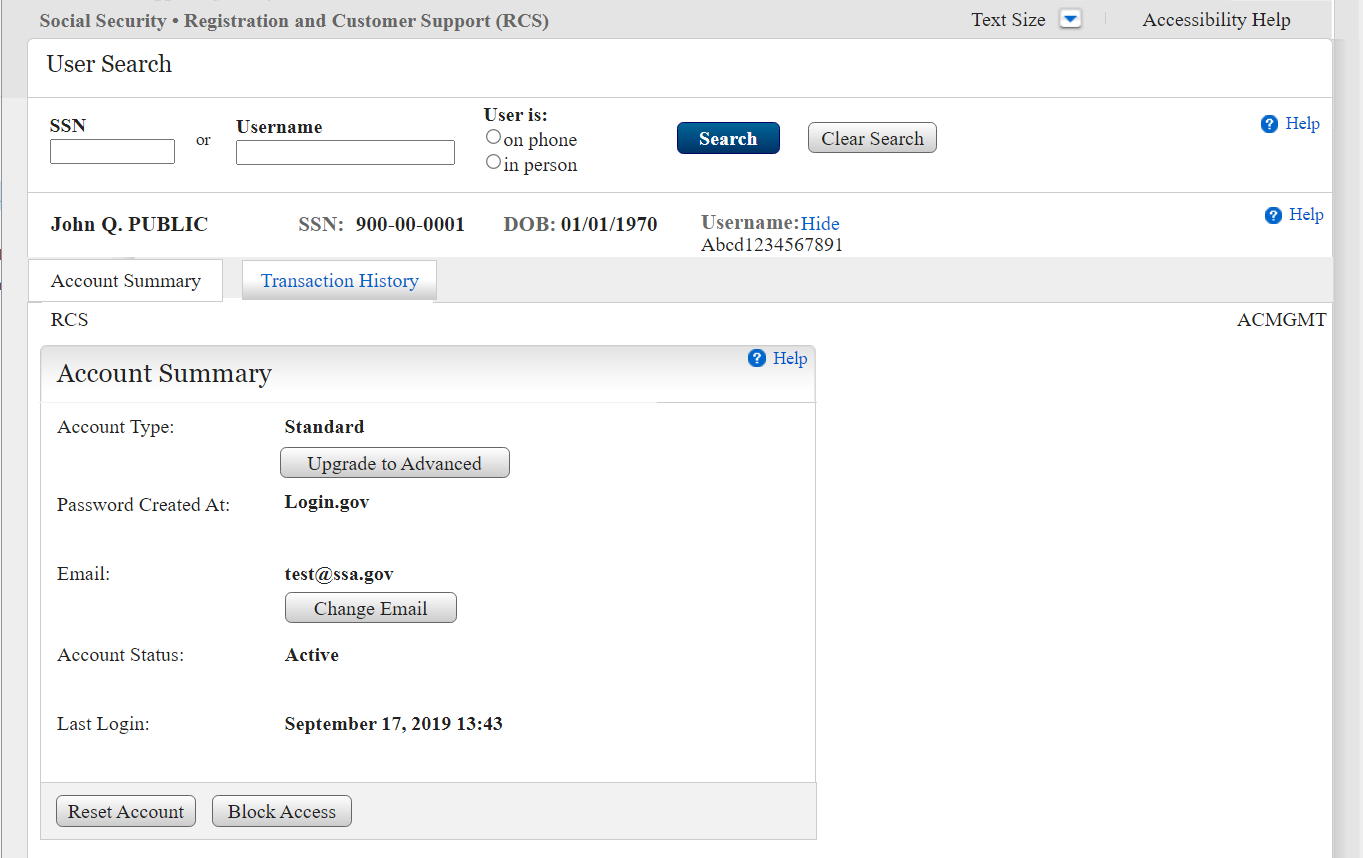Open the Accessibility Help link
Image resolution: width=1363 pixels, height=858 pixels.
1216,20
